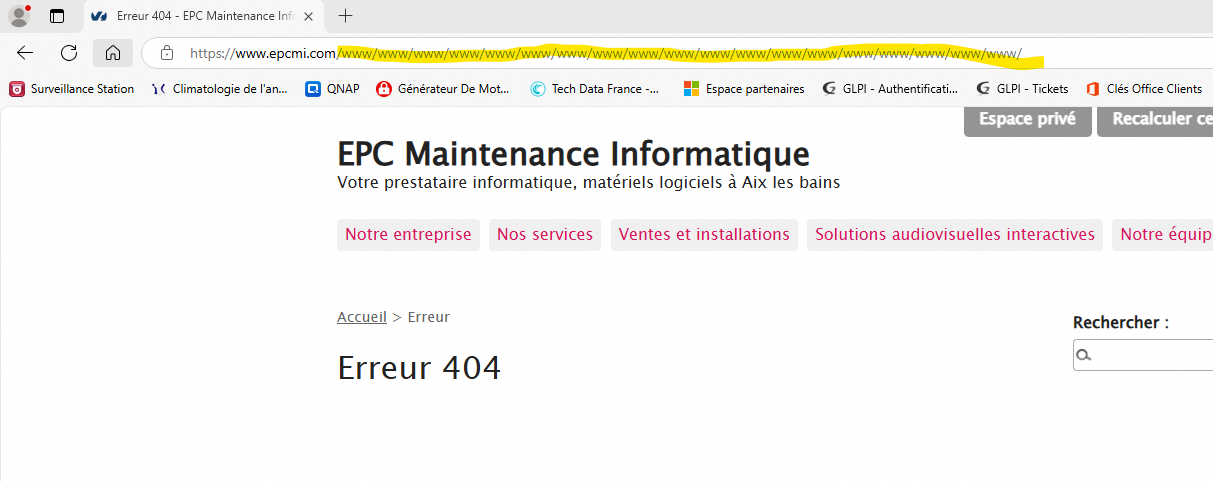The height and width of the screenshot is (481, 1213).
Task: Click the Espace privé button
Action: [x=1027, y=120]
